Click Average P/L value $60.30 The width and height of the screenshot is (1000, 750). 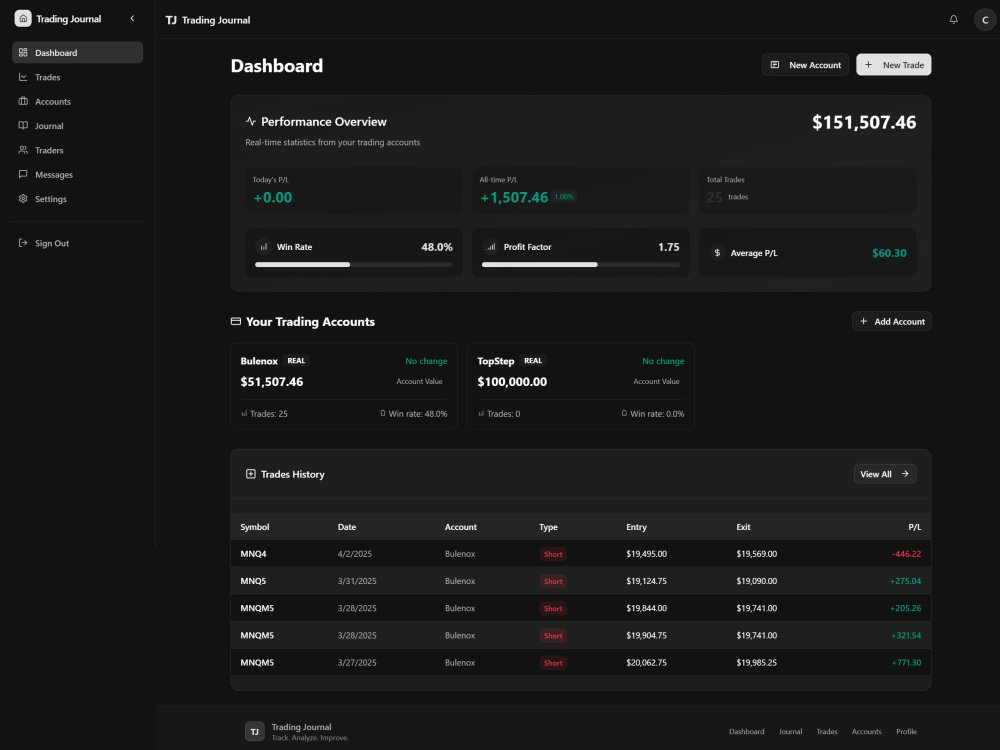tap(889, 253)
